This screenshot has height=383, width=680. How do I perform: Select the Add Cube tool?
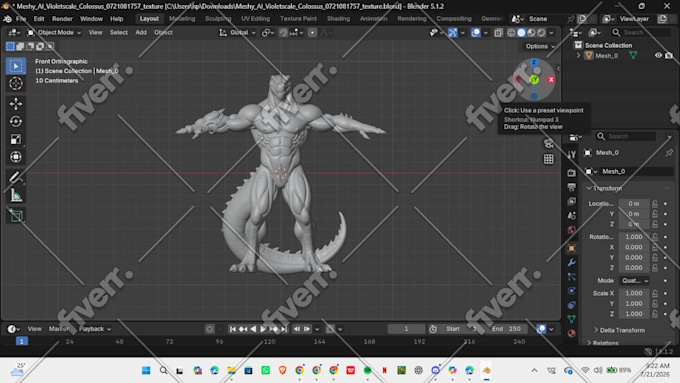tap(16, 215)
